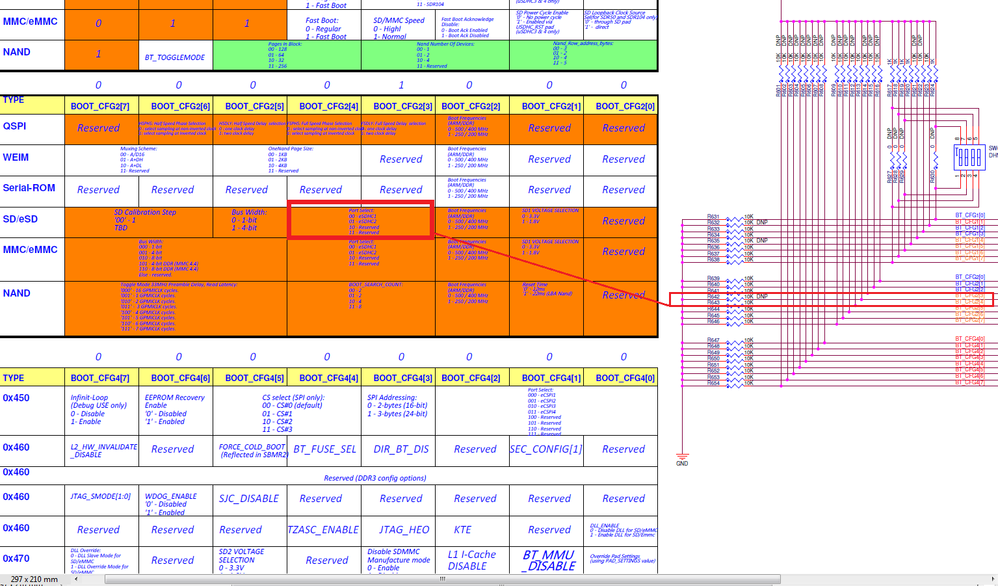Click the BT_TOGGLEMODE cell in the NAND row
This screenshot has width=998, height=586.
click(x=175, y=57)
